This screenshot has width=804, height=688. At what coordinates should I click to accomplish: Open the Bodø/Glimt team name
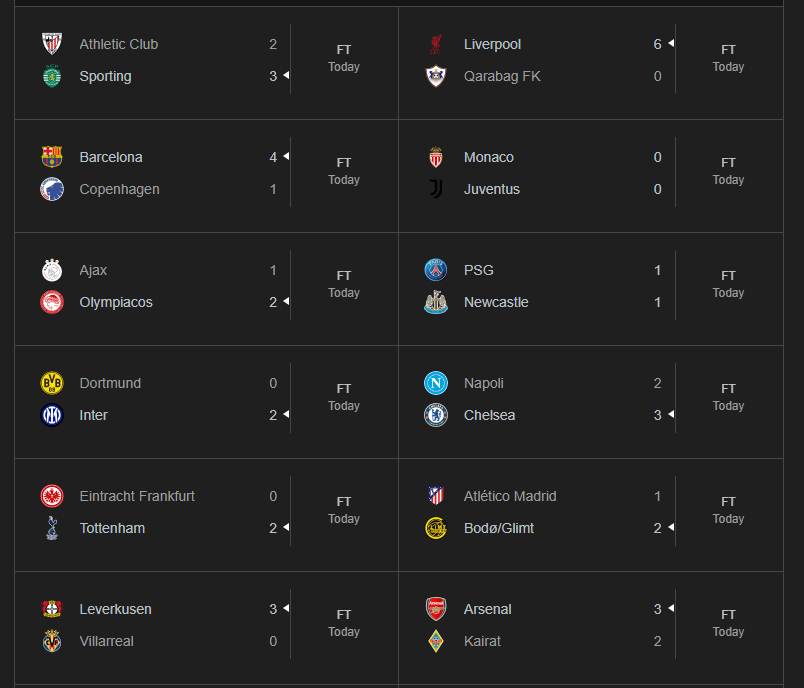coord(499,528)
